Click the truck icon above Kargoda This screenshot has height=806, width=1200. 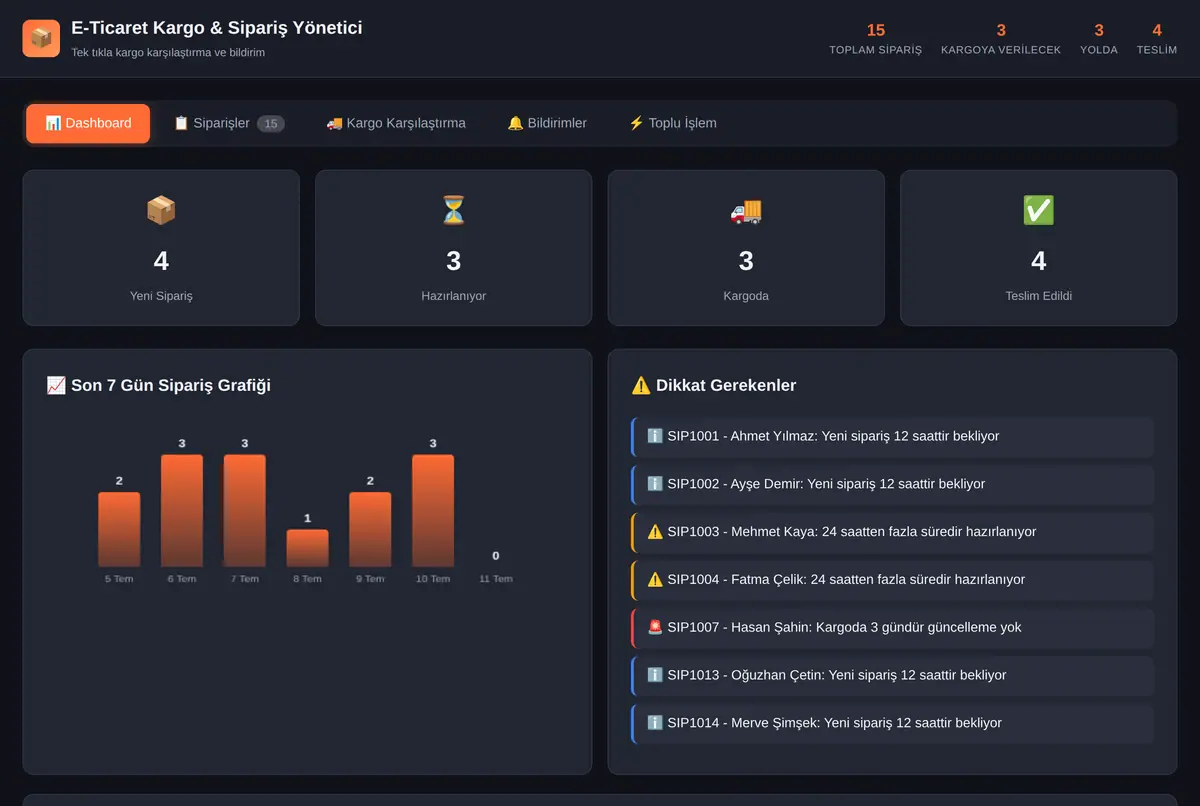click(x=746, y=210)
